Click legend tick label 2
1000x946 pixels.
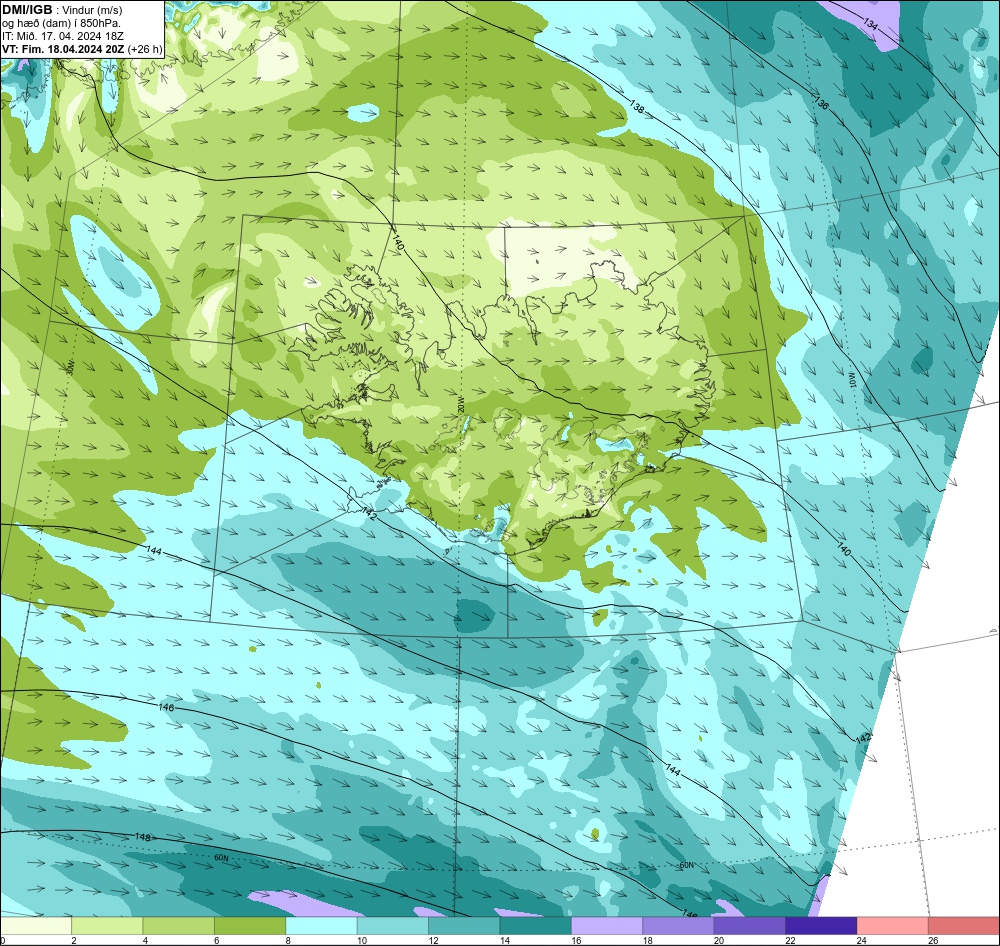(x=74, y=940)
